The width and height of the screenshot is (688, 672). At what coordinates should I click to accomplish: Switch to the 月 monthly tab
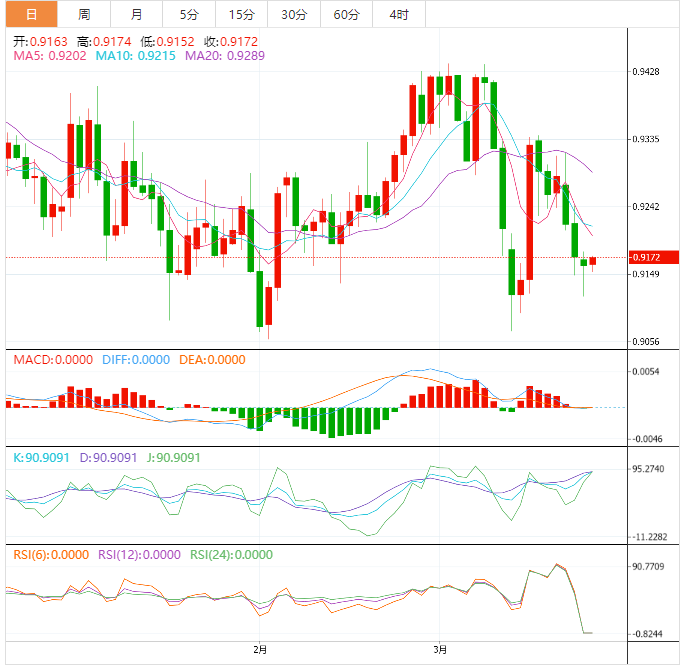point(136,14)
